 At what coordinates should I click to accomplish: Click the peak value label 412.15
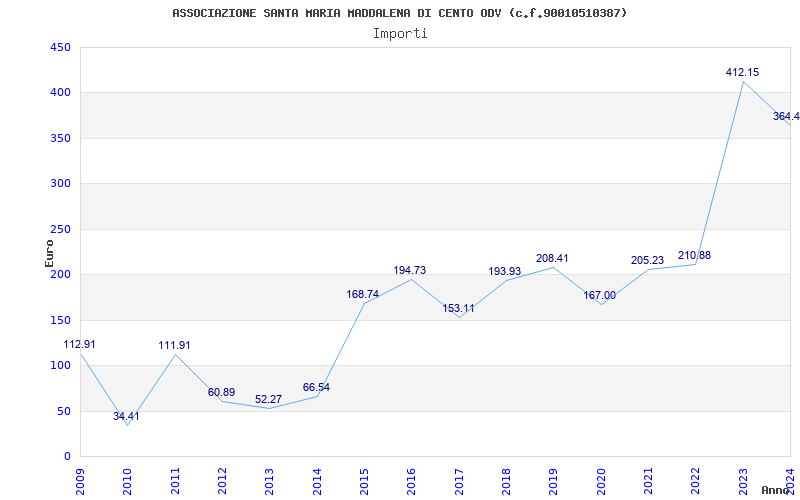click(742, 72)
